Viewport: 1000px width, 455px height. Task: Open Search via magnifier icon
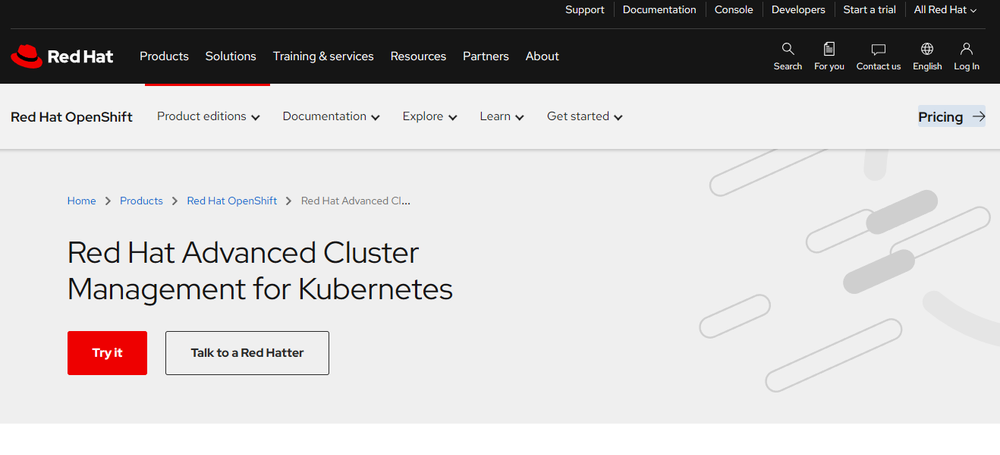[x=788, y=49]
